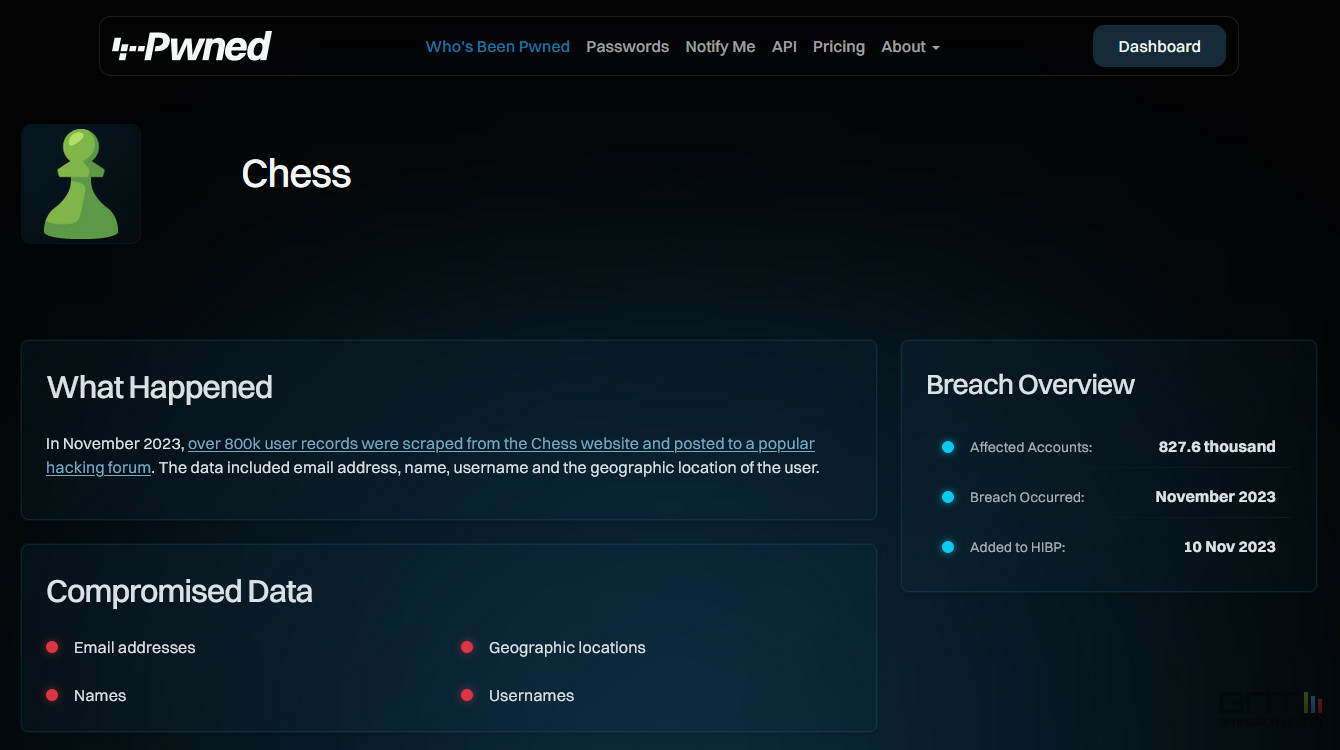The width and height of the screenshot is (1340, 750).
Task: Click the Pwned logo in the header
Action: [192, 46]
